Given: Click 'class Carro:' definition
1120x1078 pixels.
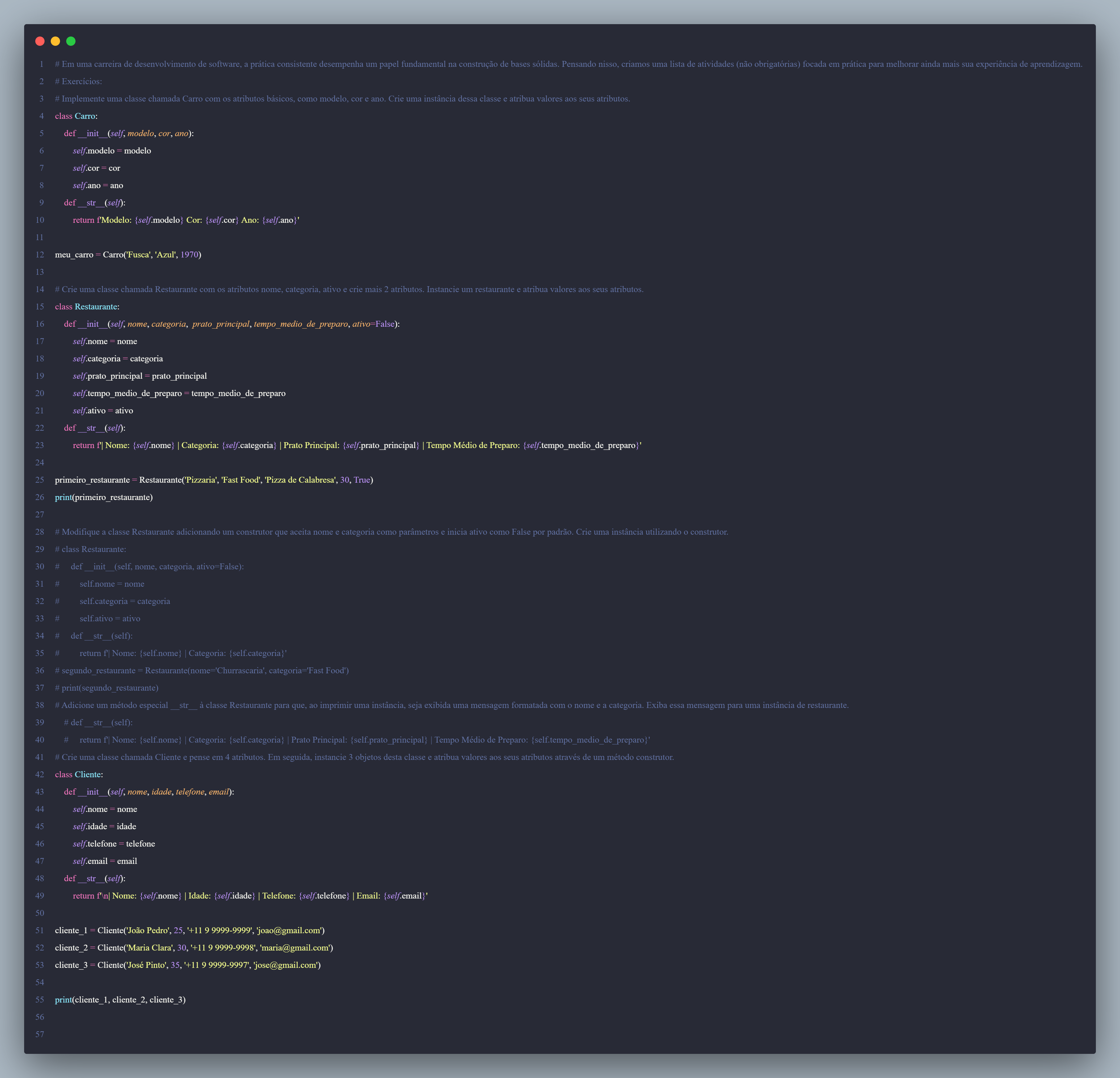Looking at the screenshot, I should [x=76, y=116].
